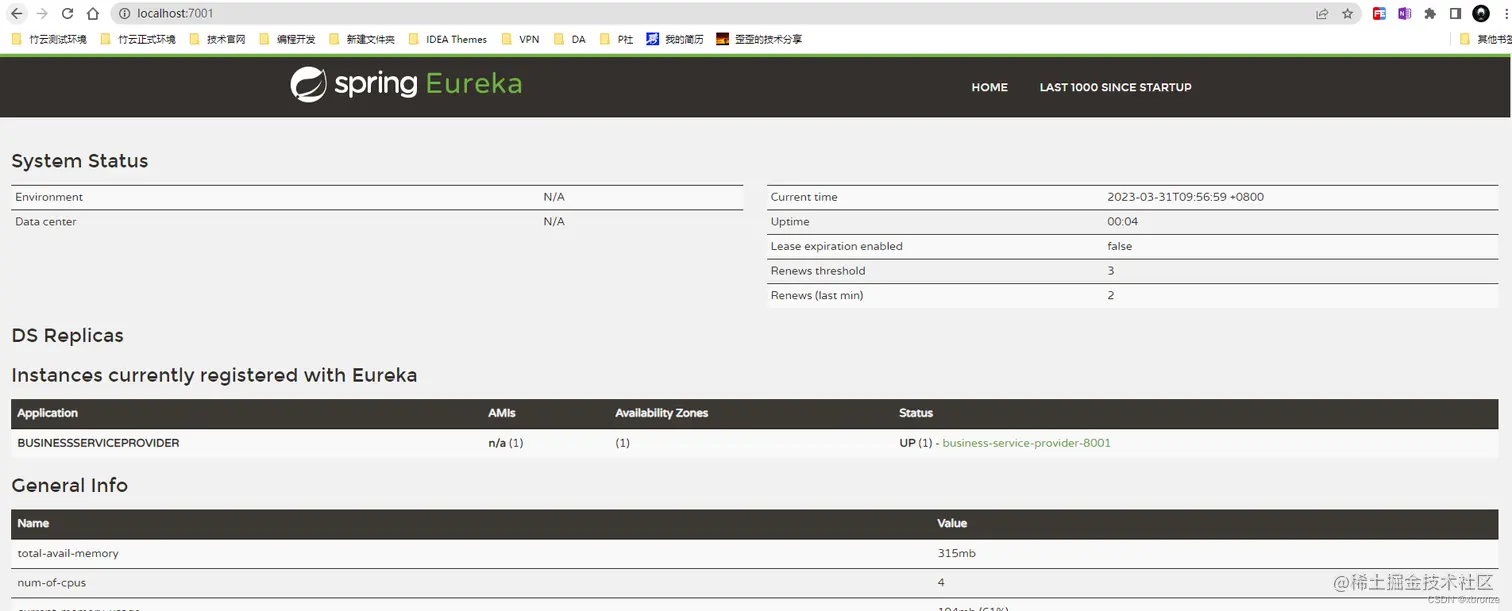The image size is (1512, 611).
Task: Open the 亚亚的技术分享 bookmark
Action: tap(759, 39)
